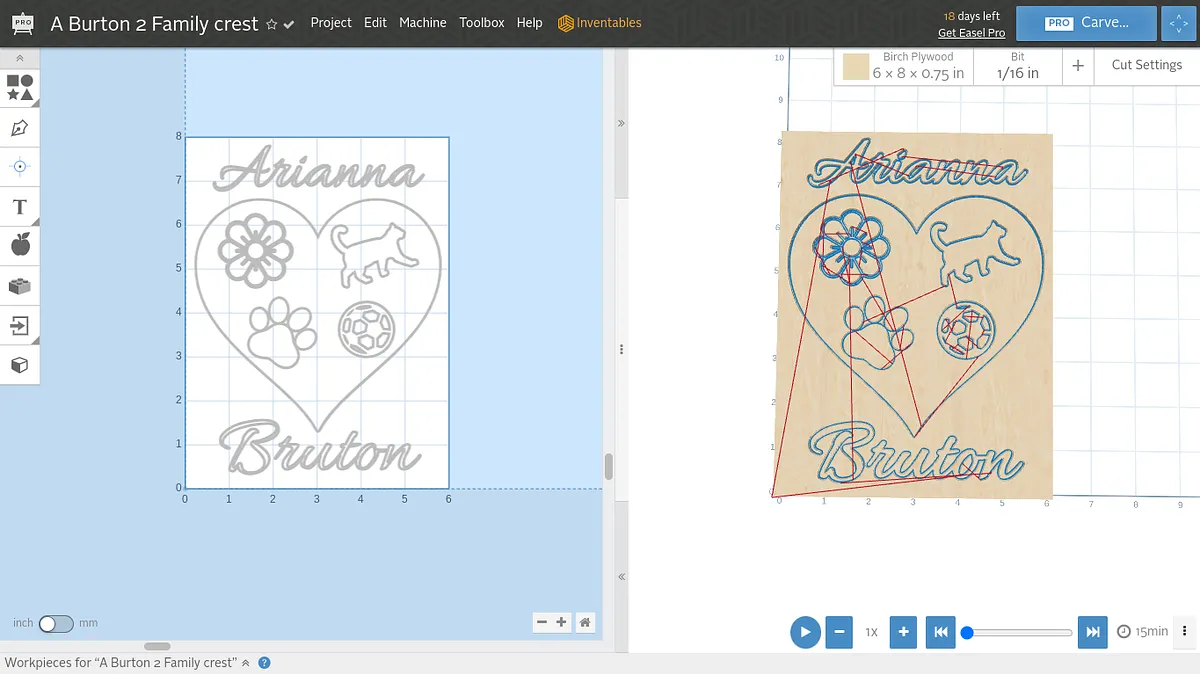Select the Pen drawing tool
The width and height of the screenshot is (1200, 674).
click(x=20, y=128)
